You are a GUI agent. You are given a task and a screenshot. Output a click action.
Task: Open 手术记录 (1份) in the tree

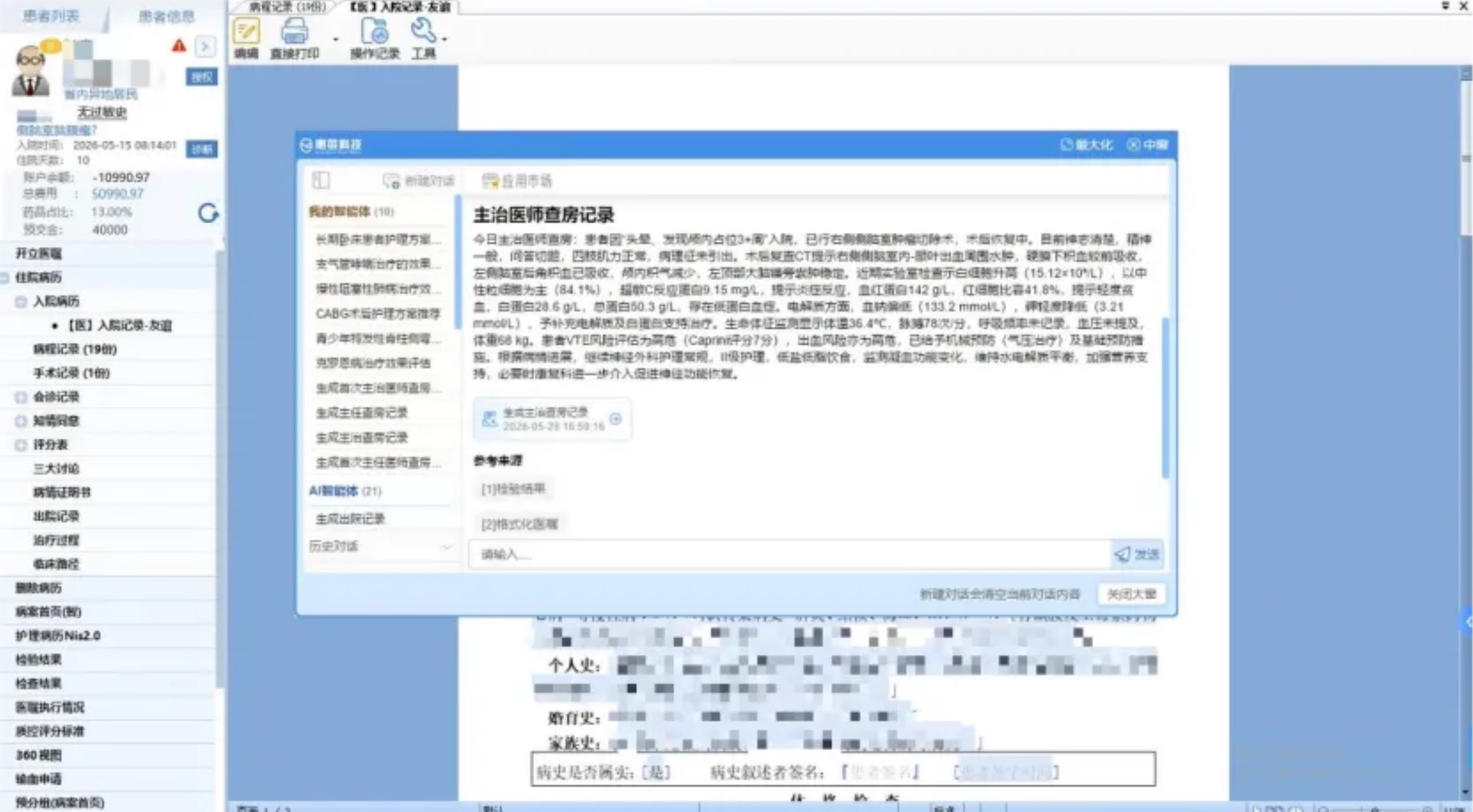71,373
